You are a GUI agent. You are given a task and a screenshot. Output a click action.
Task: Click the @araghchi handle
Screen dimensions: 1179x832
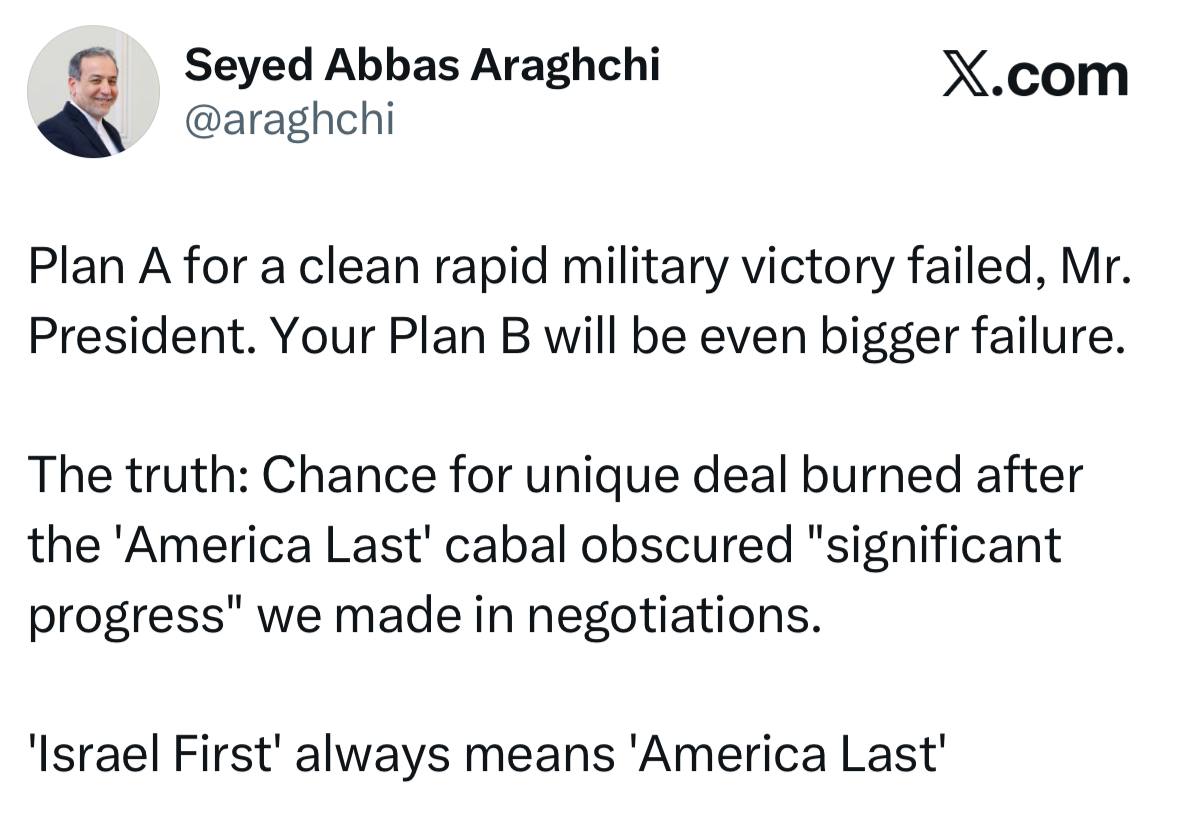(290, 120)
